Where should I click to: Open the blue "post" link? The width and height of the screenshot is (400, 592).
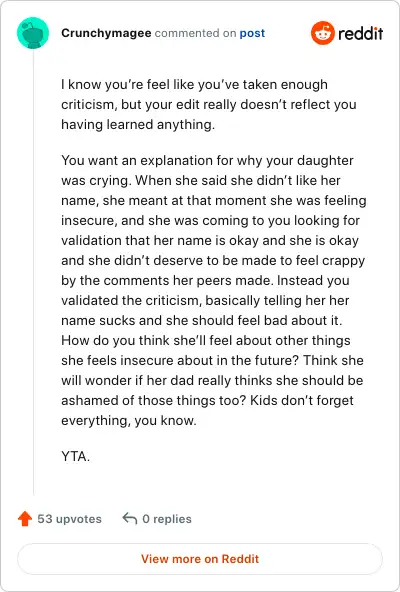252,33
